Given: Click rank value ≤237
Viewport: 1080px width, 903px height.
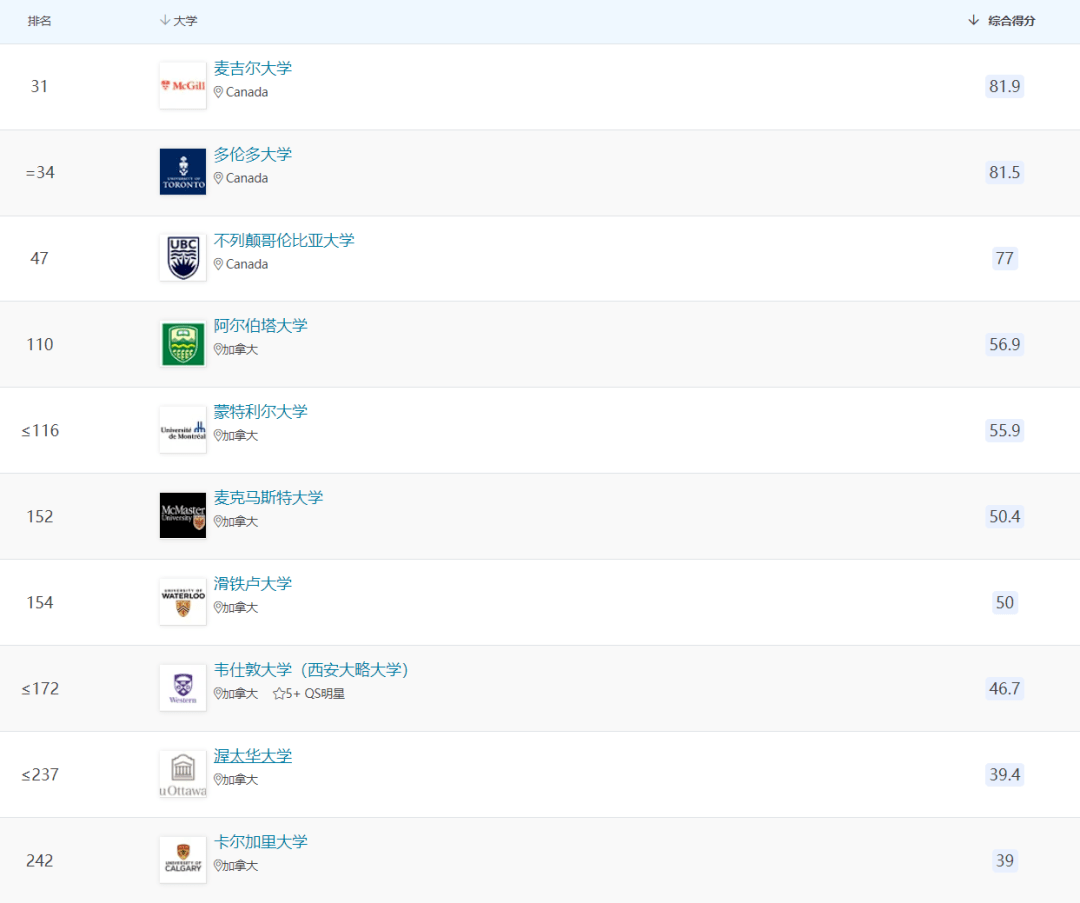Looking at the screenshot, I should 40,775.
